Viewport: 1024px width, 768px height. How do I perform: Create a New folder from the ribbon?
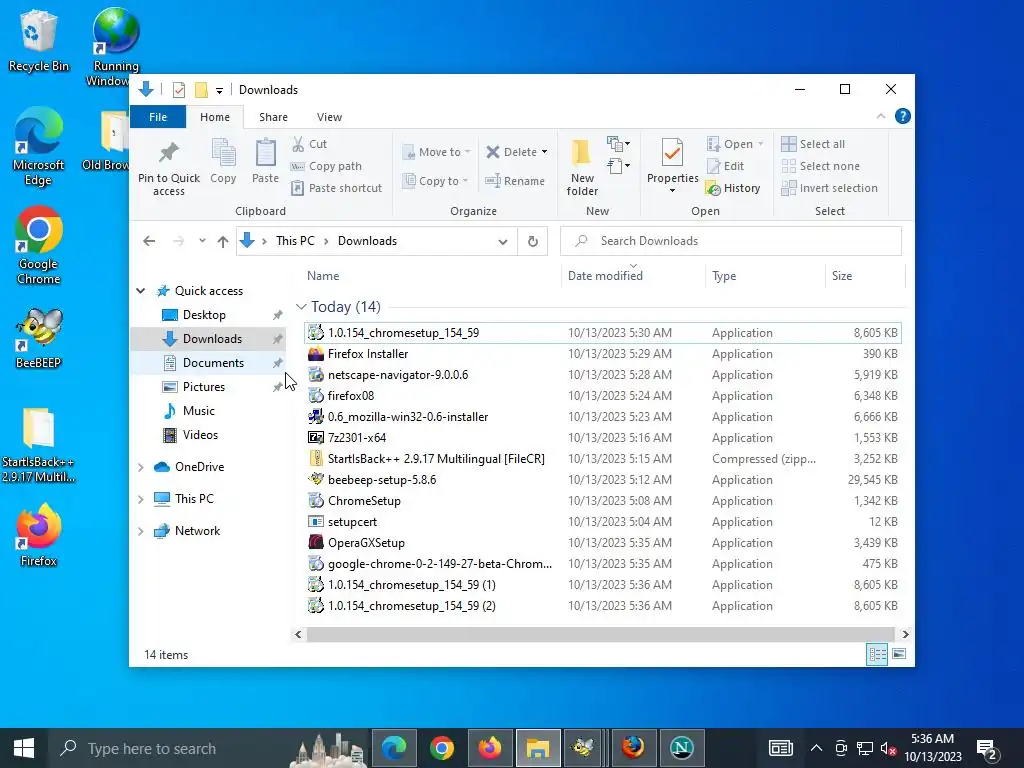582,168
